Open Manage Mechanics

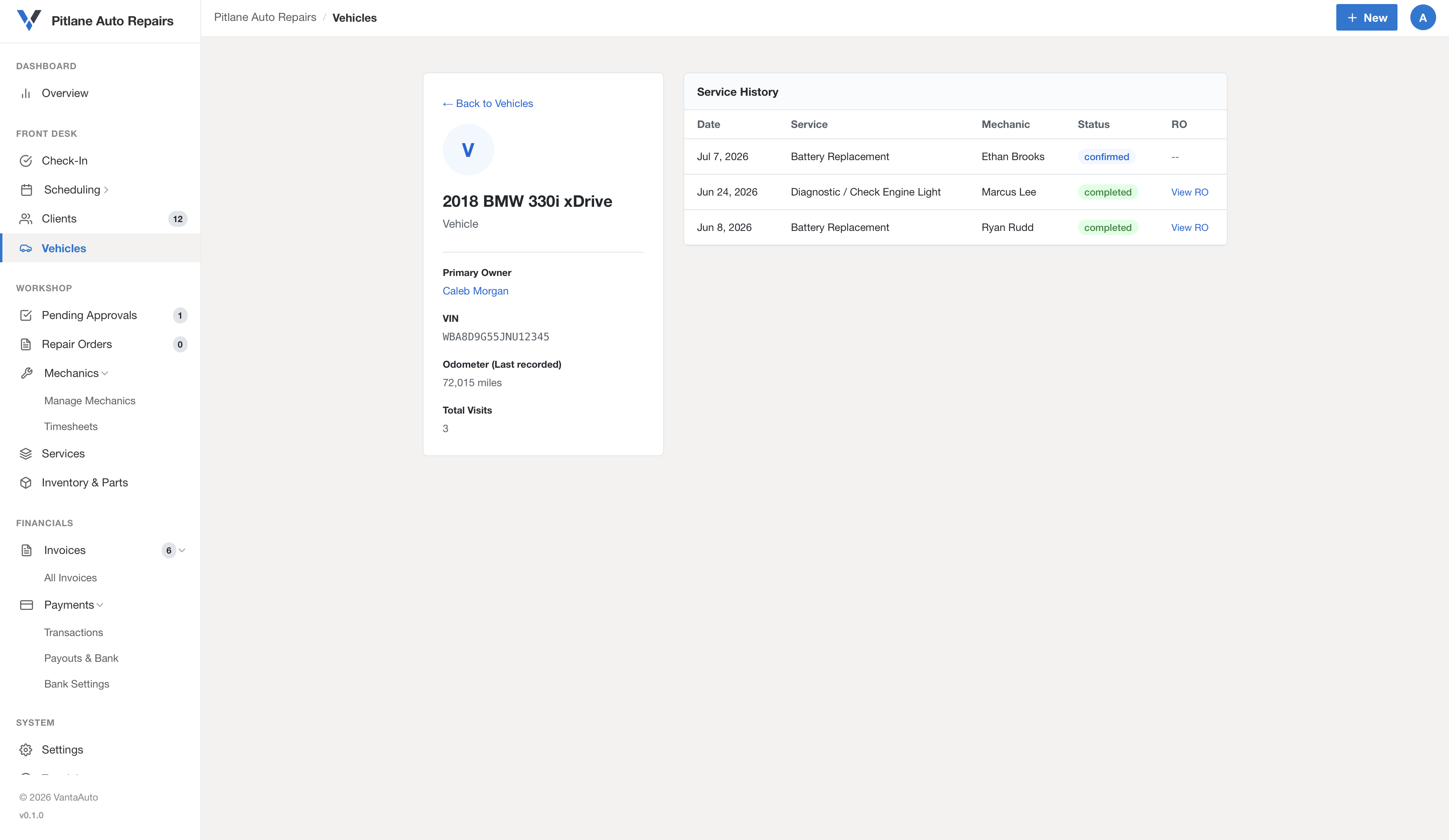[x=90, y=401]
